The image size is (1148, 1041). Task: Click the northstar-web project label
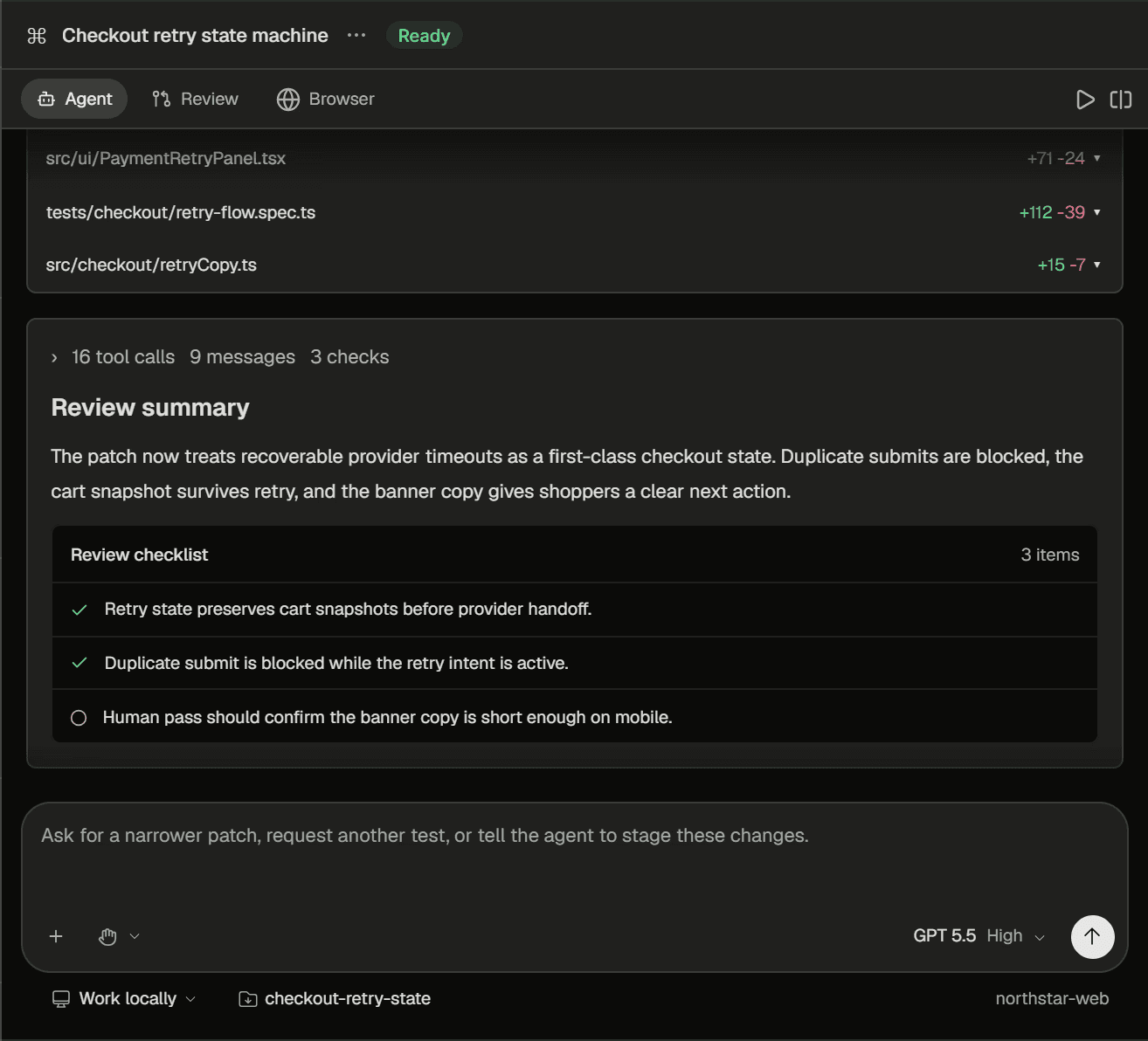point(1052,998)
